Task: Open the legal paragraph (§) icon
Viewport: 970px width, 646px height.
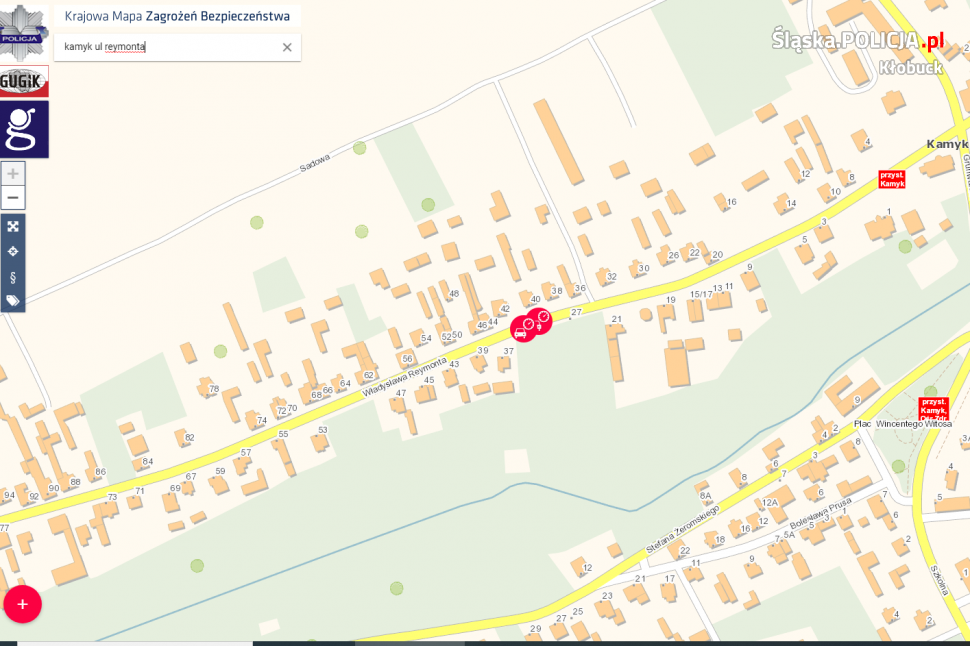Action: pyautogui.click(x=13, y=277)
